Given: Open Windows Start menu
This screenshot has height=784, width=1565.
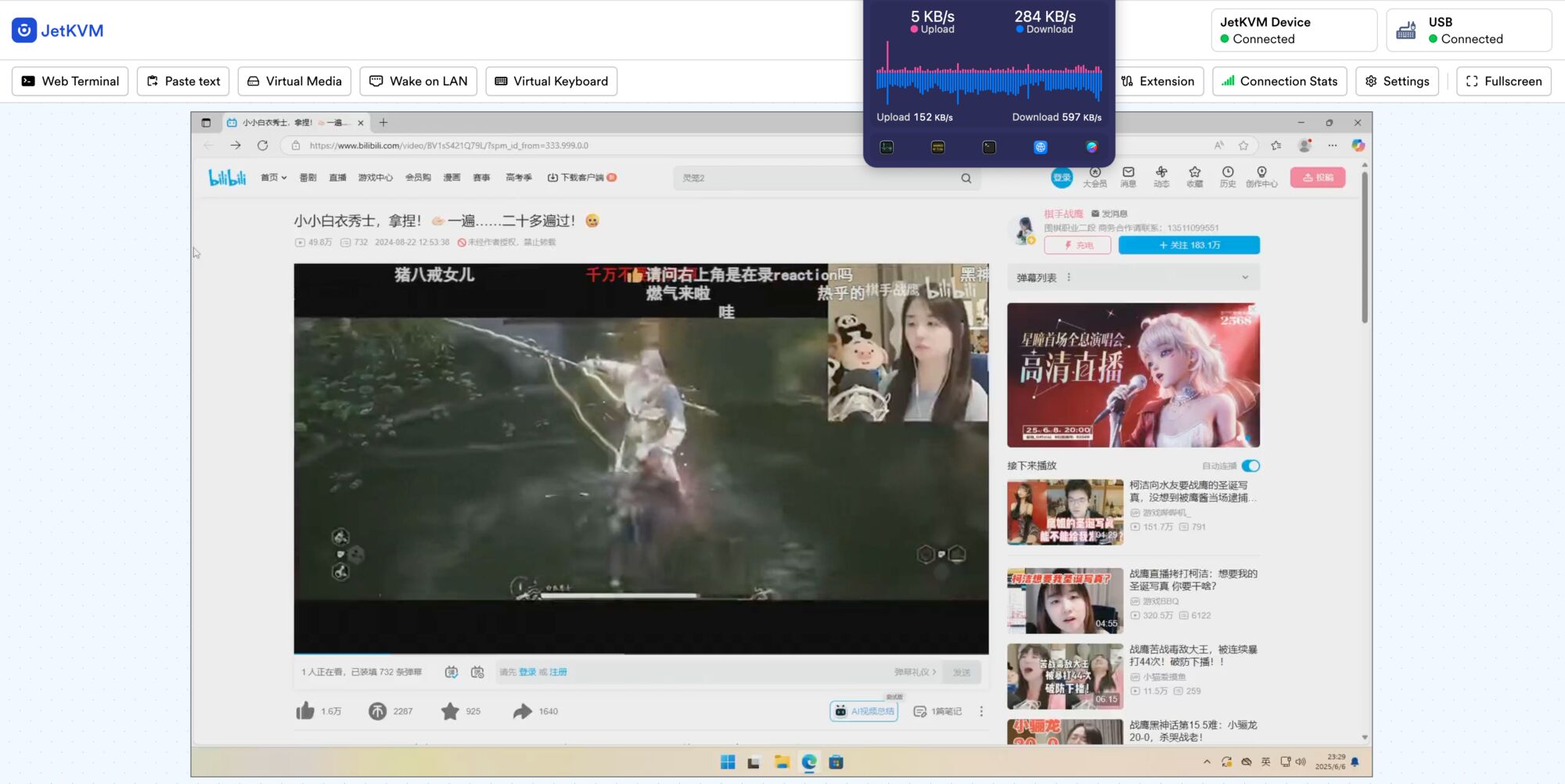Looking at the screenshot, I should 728,762.
